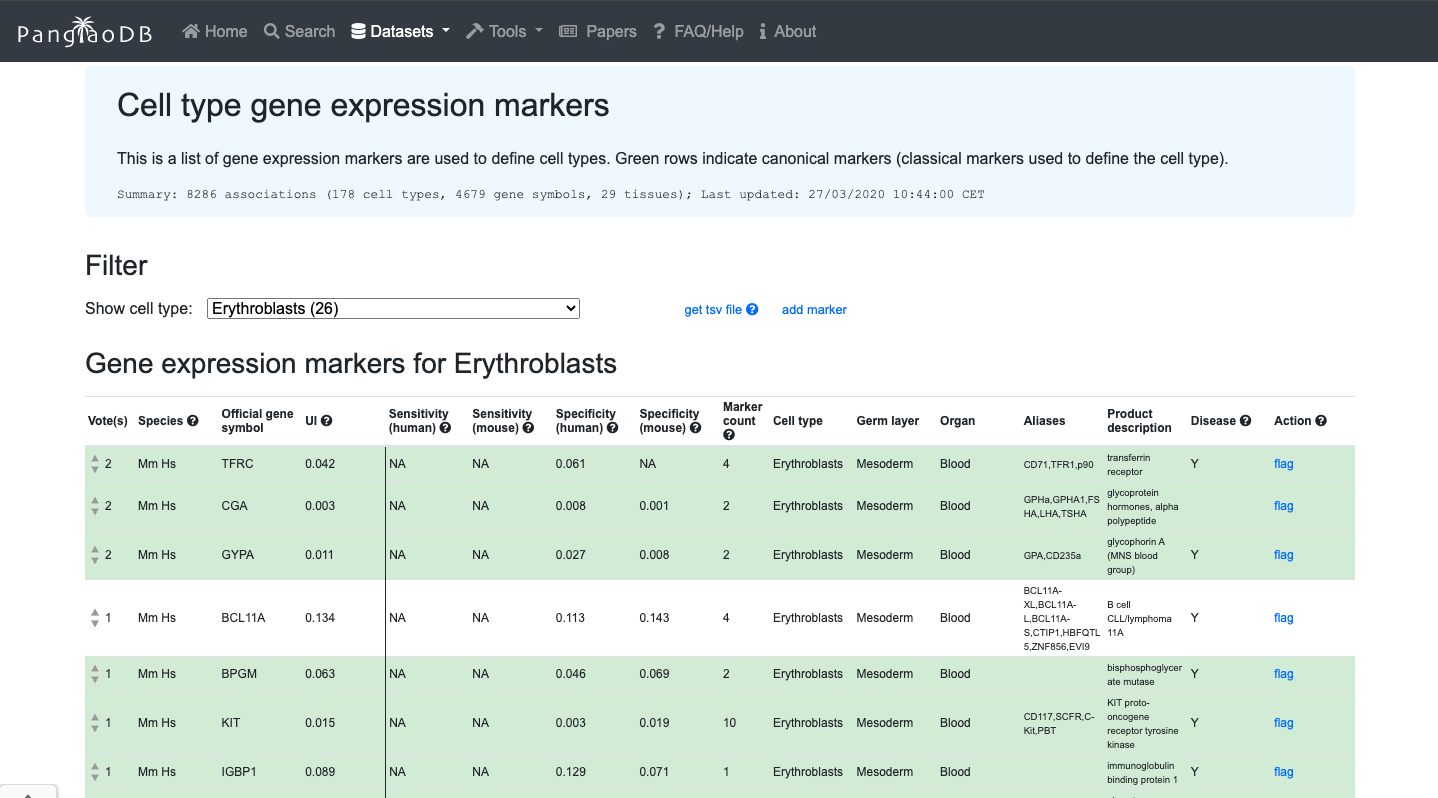Click help icon for Sensitivity (human)

445,428
